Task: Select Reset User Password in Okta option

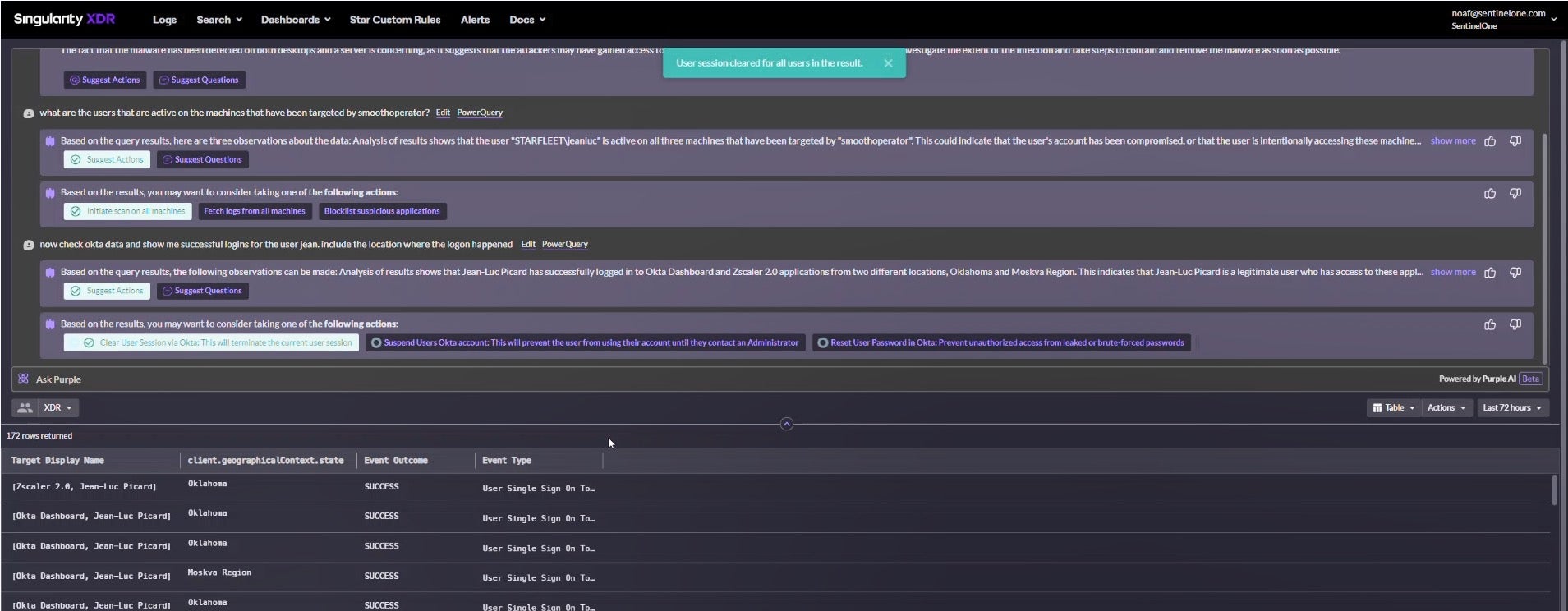Action: pos(1000,342)
